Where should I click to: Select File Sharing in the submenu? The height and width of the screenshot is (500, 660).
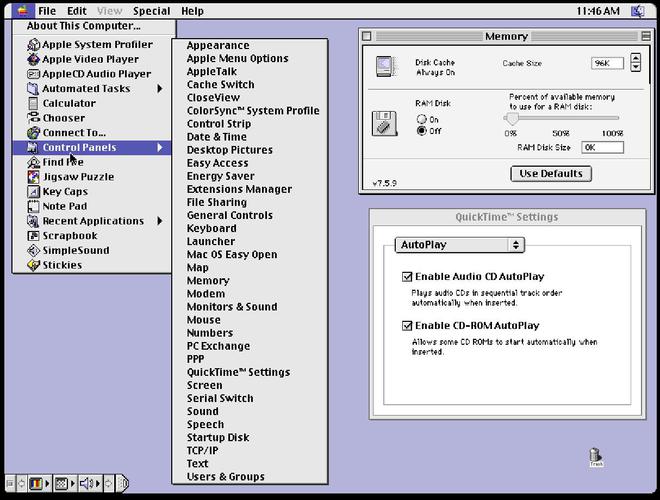click(250, 202)
